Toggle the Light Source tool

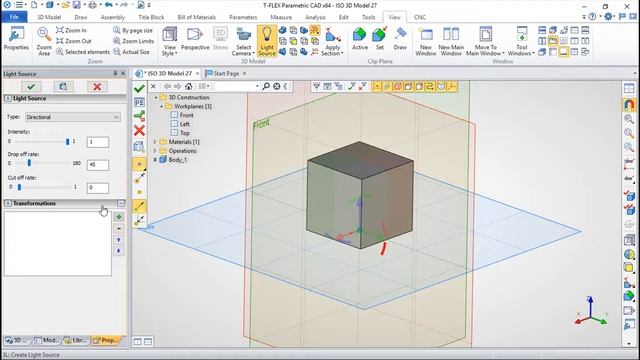coord(267,41)
